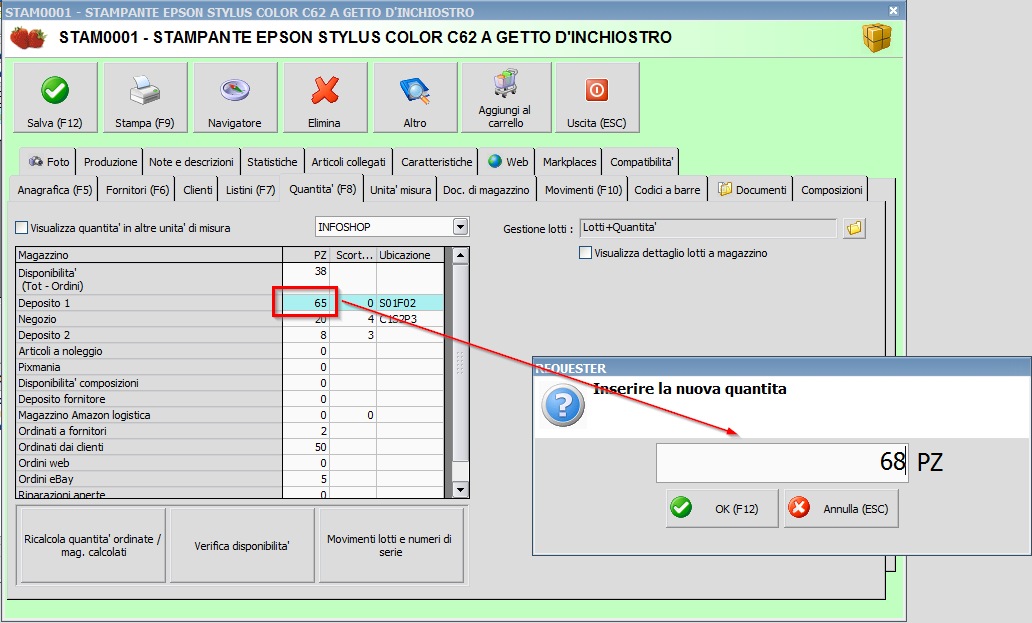Confirm with the OK (F12) button

pos(722,509)
